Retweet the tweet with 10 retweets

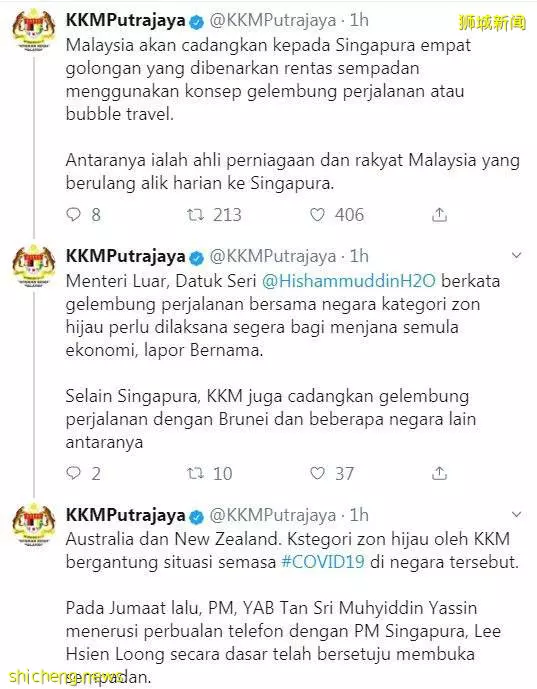[195, 473]
